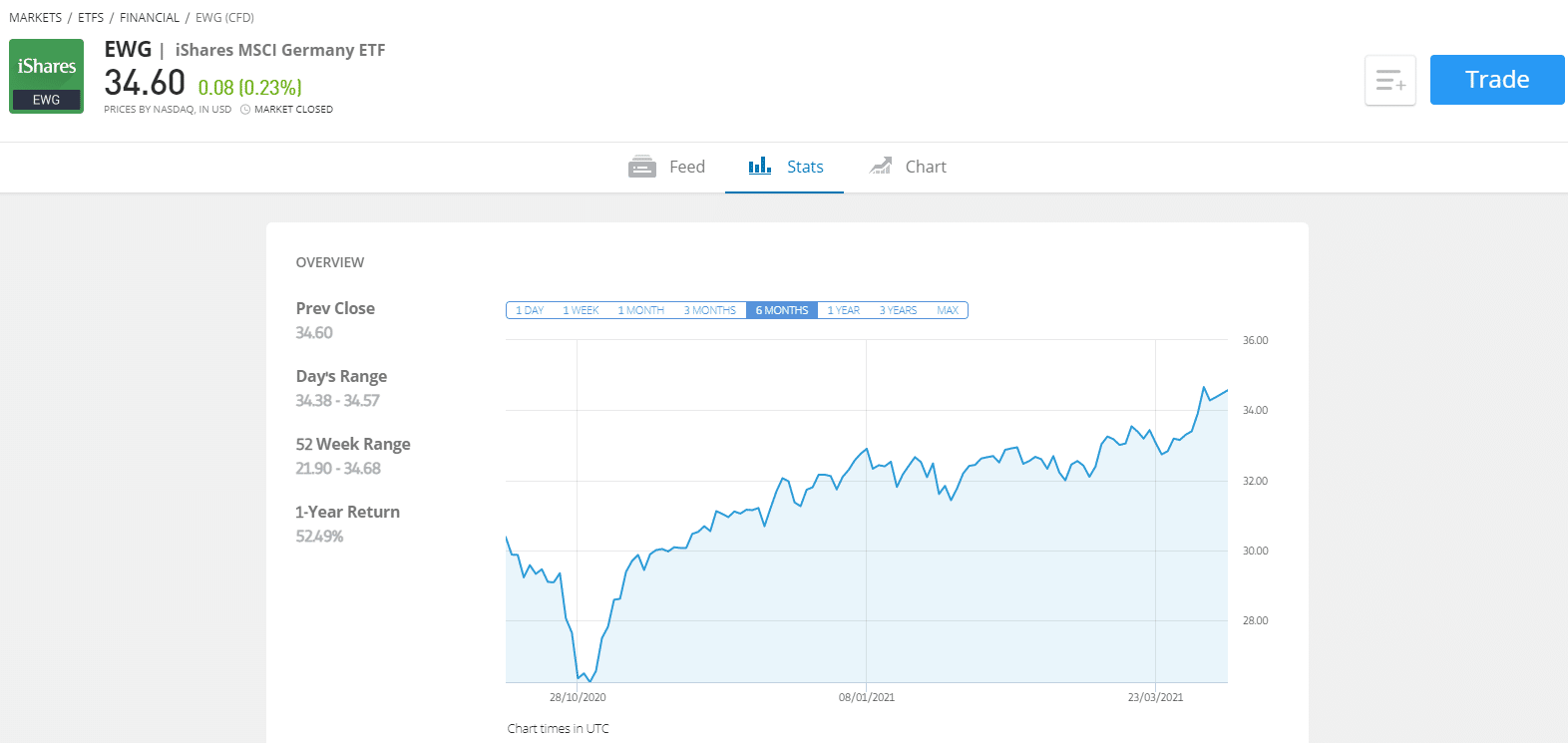This screenshot has width=1568, height=743.
Task: Click the MARKET CLOSED status text
Action: tap(293, 110)
